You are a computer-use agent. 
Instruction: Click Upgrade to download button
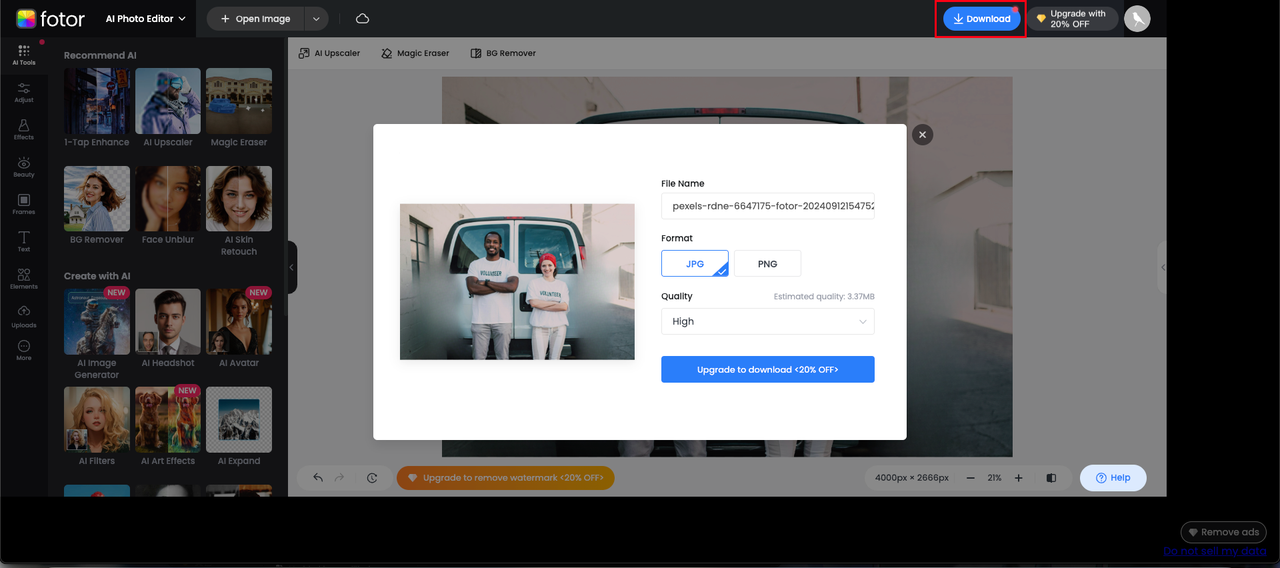(x=768, y=369)
